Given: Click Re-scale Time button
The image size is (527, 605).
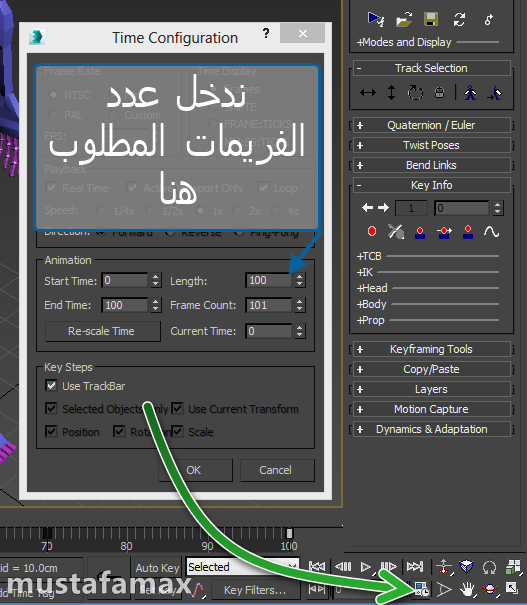Looking at the screenshot, I should point(103,331).
